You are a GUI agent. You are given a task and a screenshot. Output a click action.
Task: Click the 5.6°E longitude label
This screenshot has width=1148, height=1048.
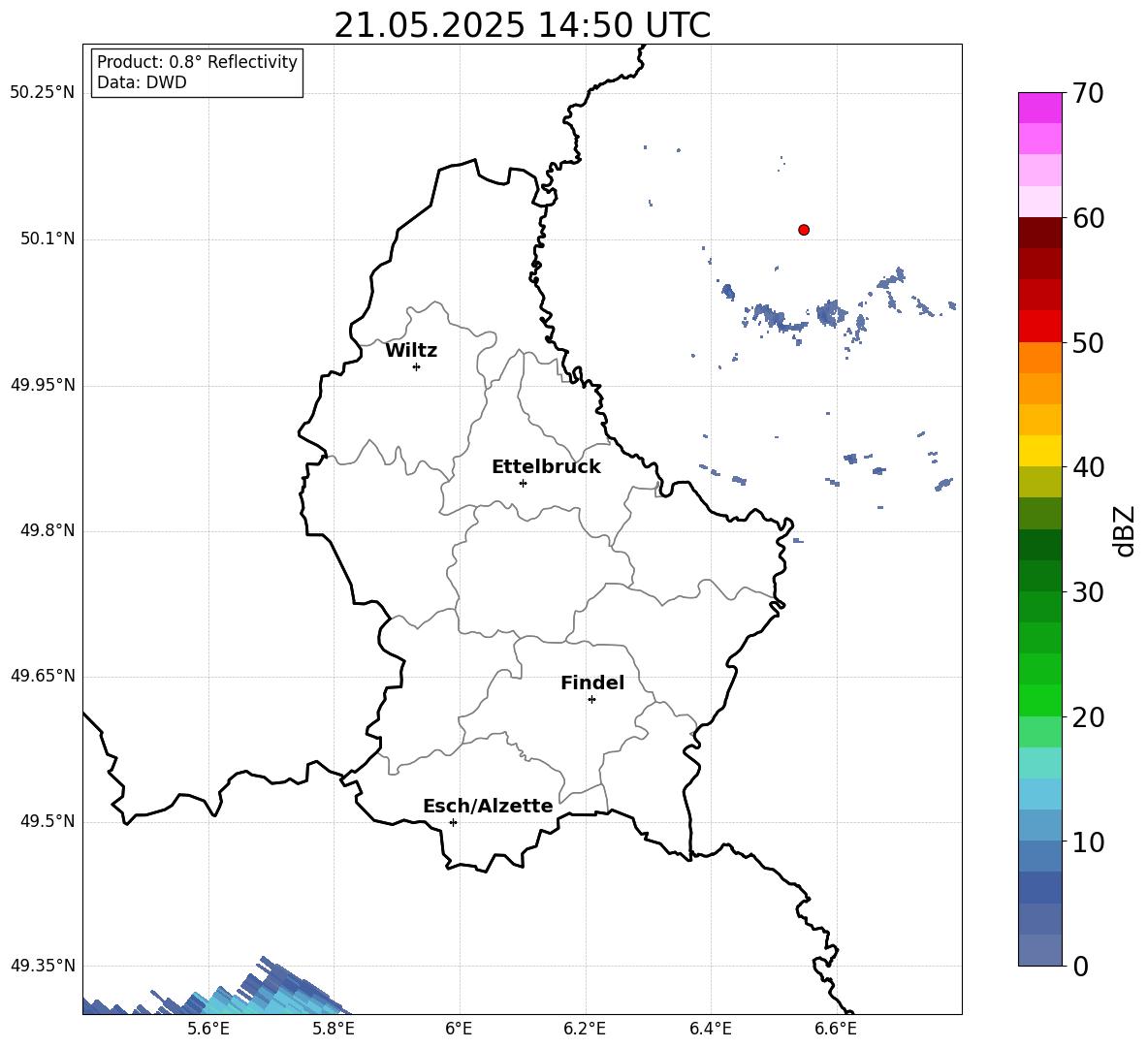(208, 1029)
